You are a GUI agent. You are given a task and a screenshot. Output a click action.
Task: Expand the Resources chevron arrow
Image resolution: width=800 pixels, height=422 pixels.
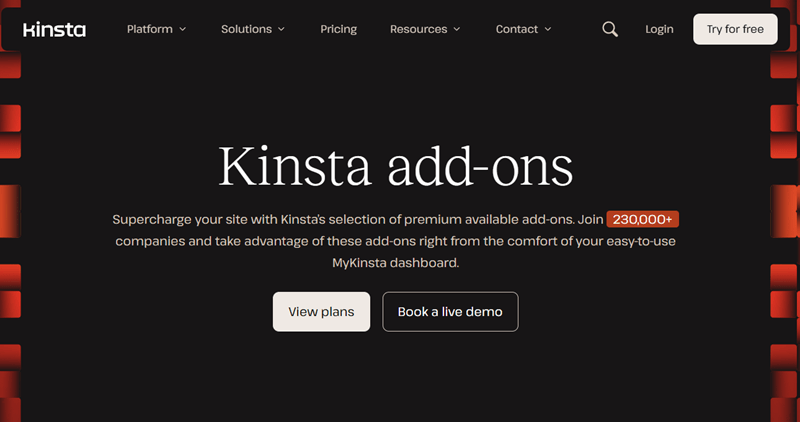pos(457,30)
